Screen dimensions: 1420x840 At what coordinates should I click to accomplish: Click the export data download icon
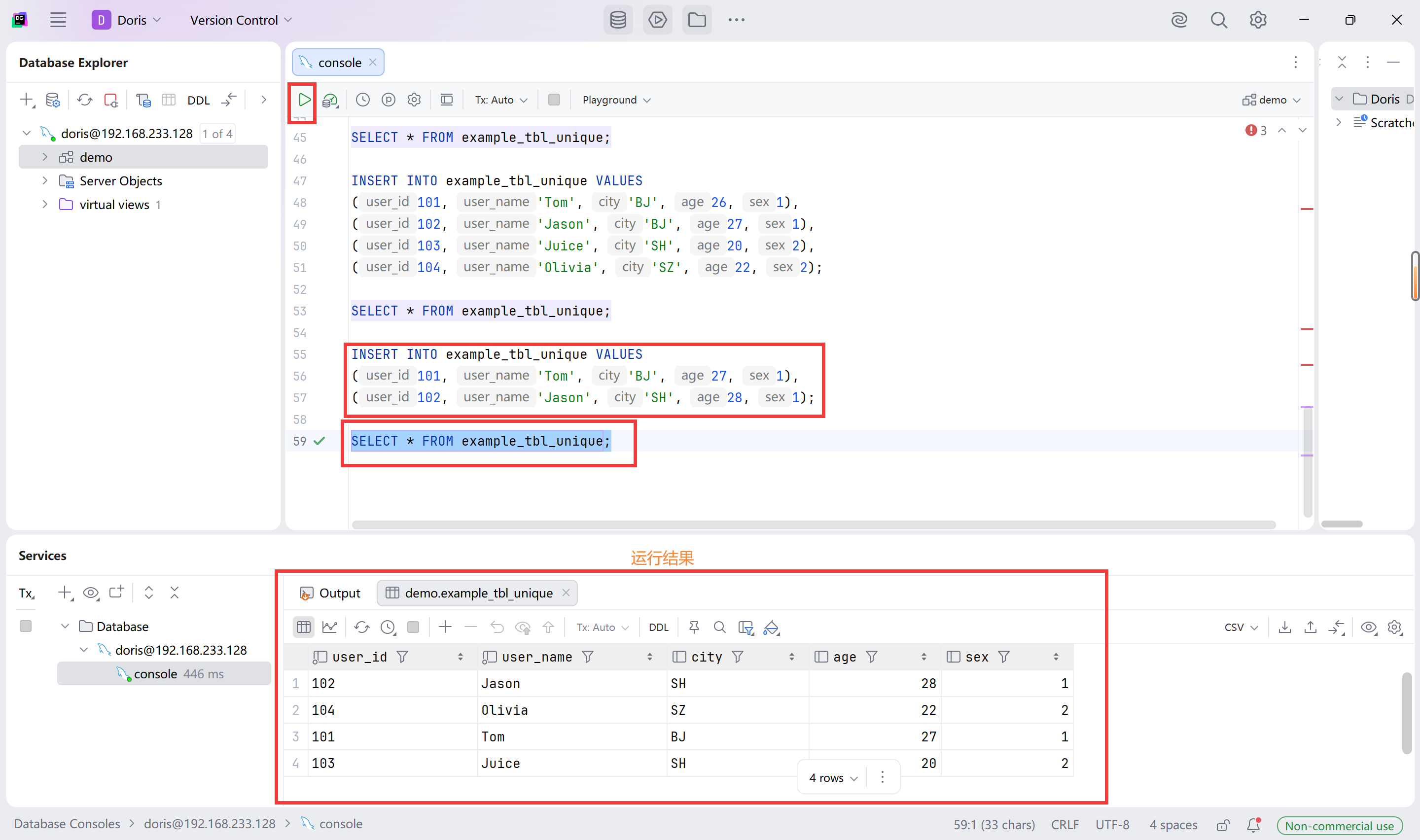pyautogui.click(x=1285, y=627)
